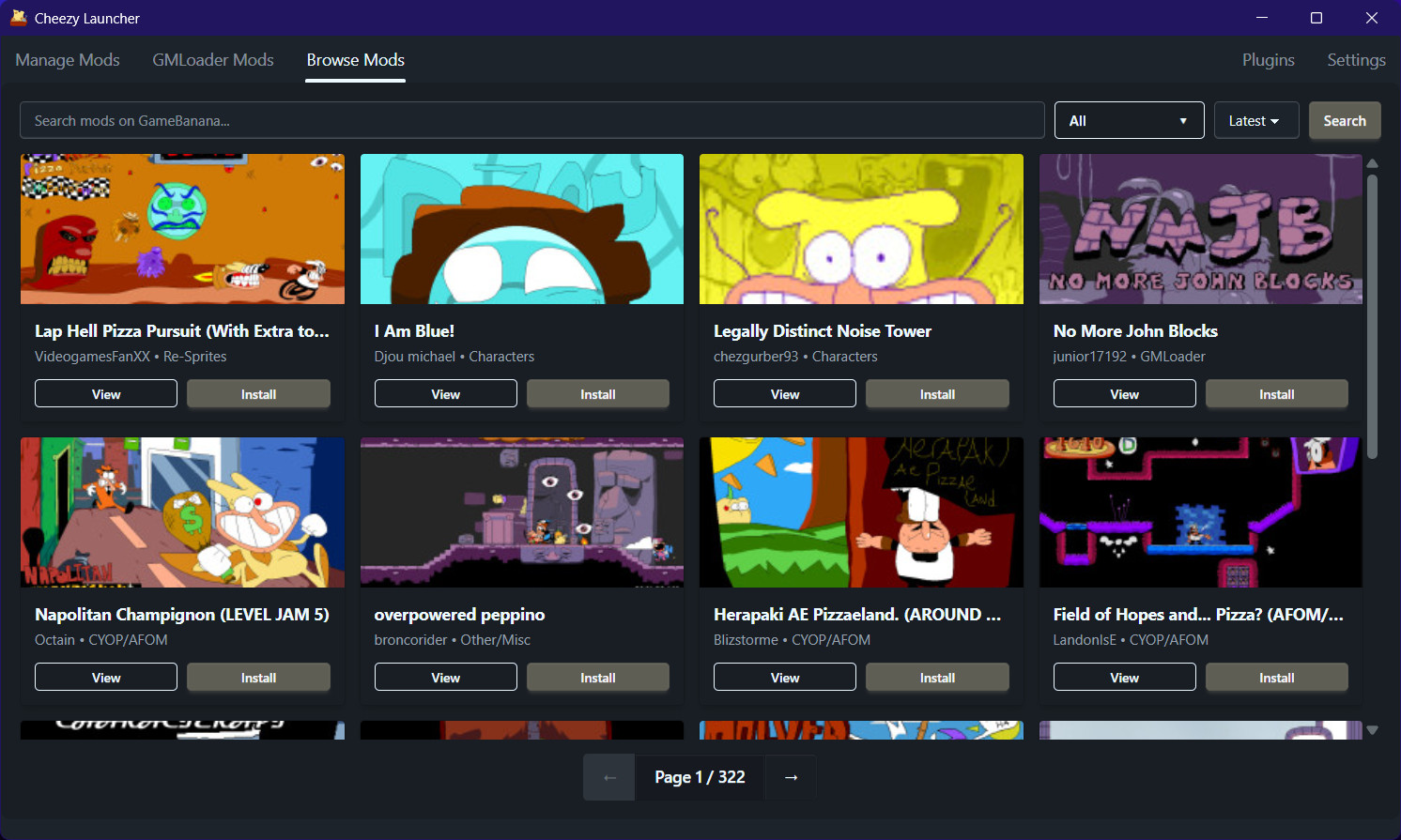The image size is (1401, 840).
Task: View the Lap Hell Pizza Pursuit mod
Action: pyautogui.click(x=106, y=394)
